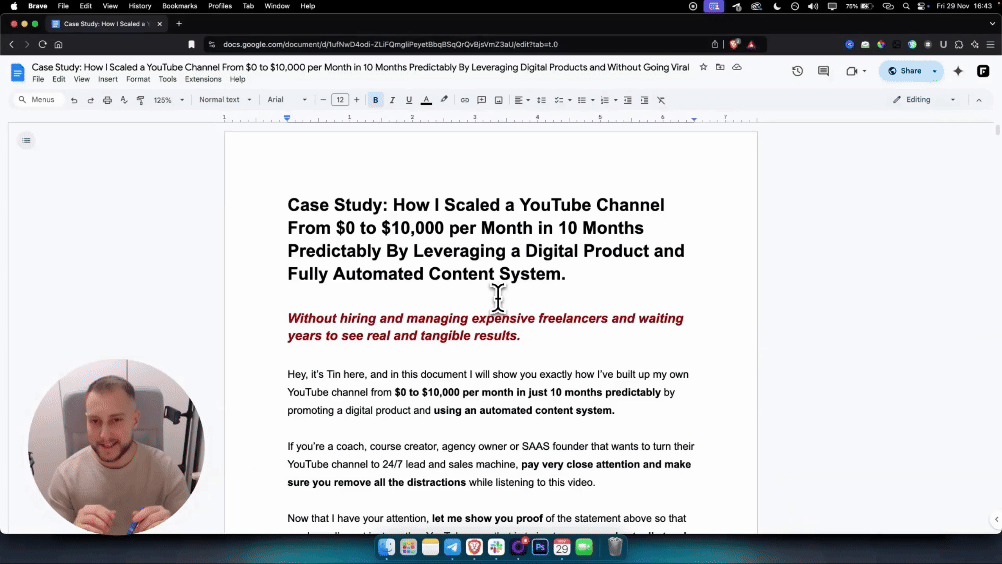The height and width of the screenshot is (564, 1002).
Task: Open the Arial font dropdown
Action: (287, 100)
